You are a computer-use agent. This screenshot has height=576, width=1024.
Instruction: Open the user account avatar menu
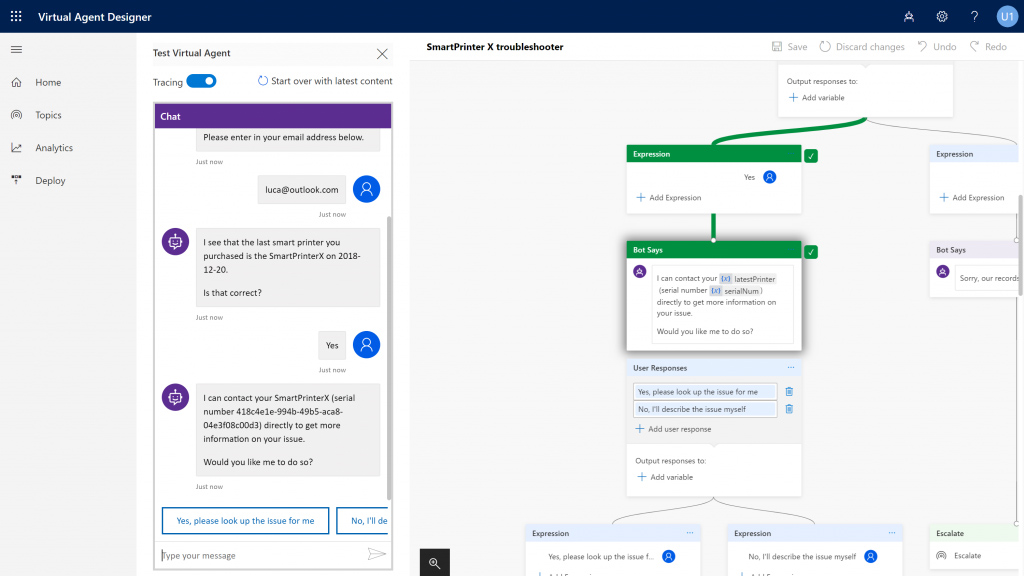(1006, 16)
